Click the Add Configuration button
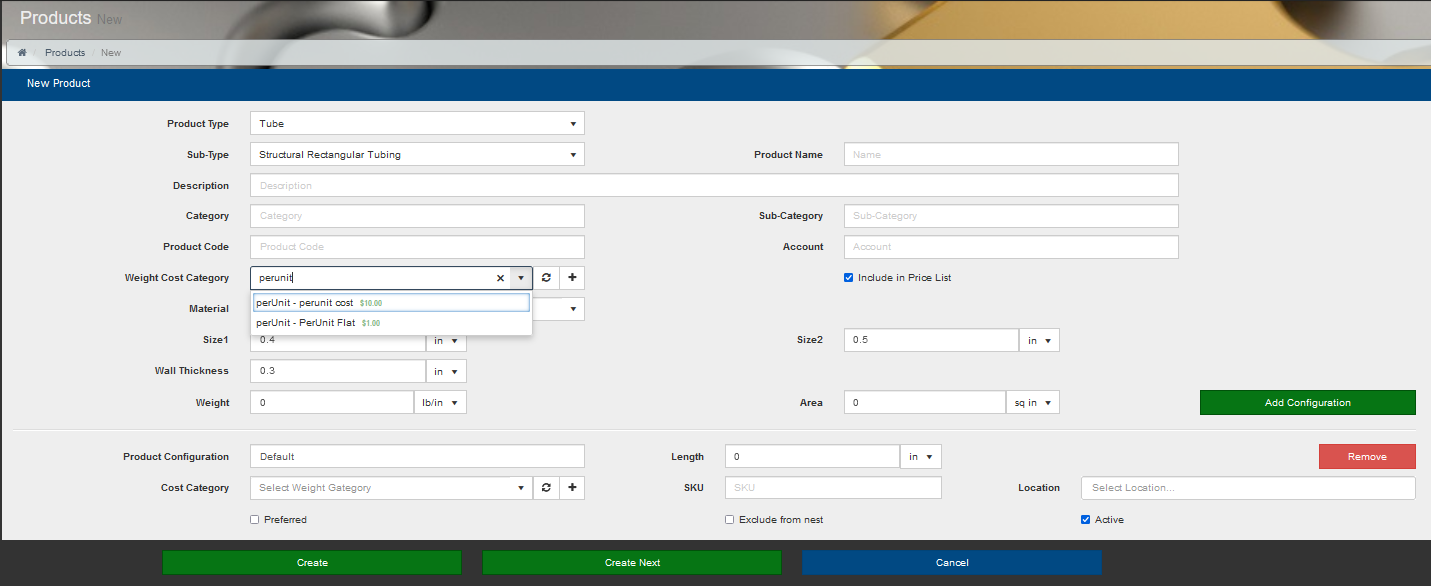The image size is (1431, 586). click(1307, 402)
